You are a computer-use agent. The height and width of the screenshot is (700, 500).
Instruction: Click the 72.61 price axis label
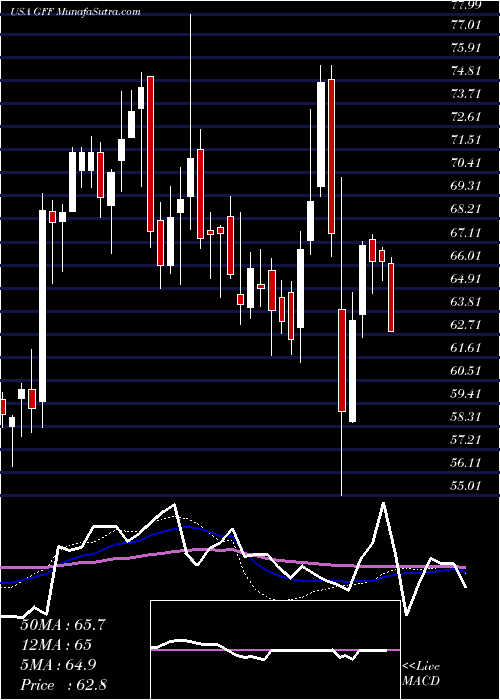click(x=466, y=117)
